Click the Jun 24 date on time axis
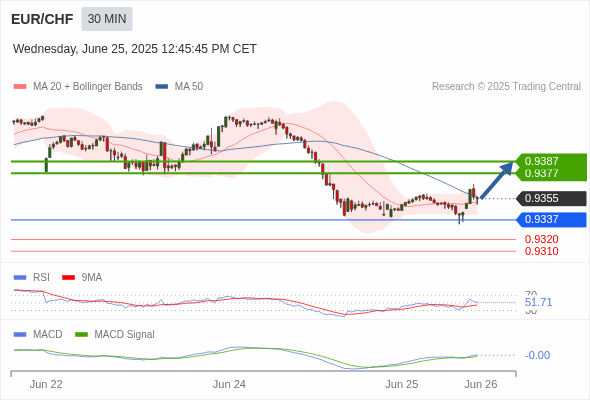 tap(229, 384)
